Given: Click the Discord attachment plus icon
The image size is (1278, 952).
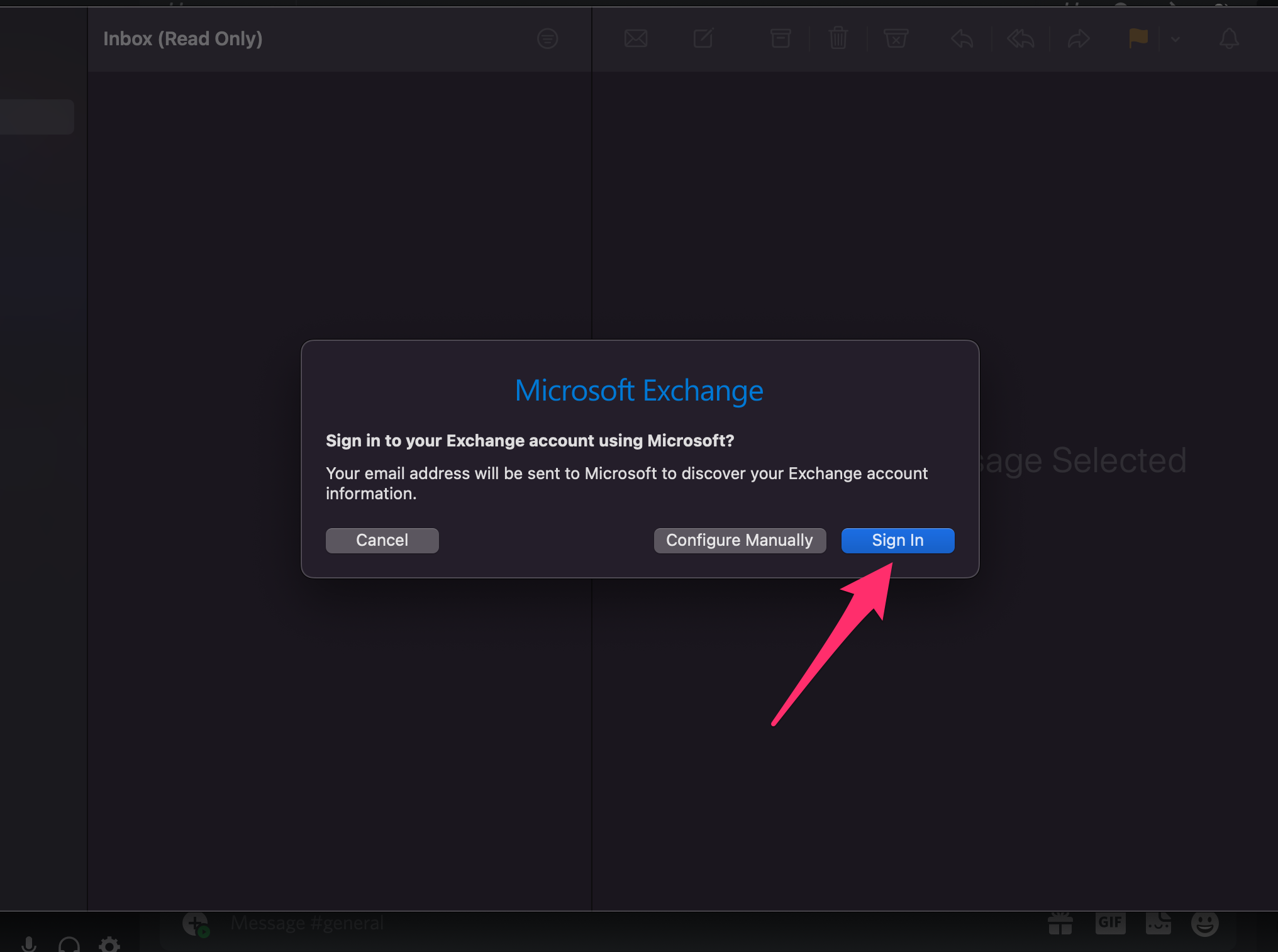Looking at the screenshot, I should [x=196, y=924].
